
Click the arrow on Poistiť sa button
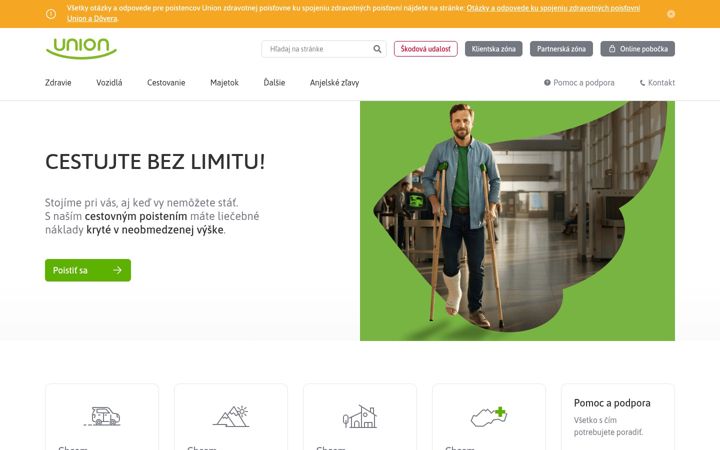click(118, 270)
